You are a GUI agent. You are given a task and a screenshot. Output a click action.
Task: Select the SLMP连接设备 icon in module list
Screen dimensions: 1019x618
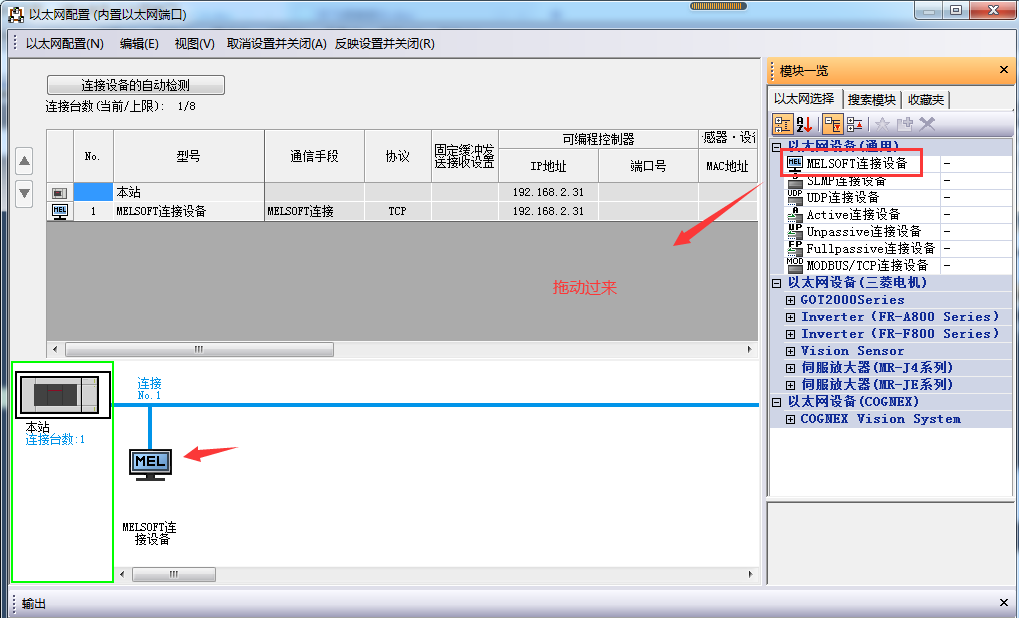(795, 180)
